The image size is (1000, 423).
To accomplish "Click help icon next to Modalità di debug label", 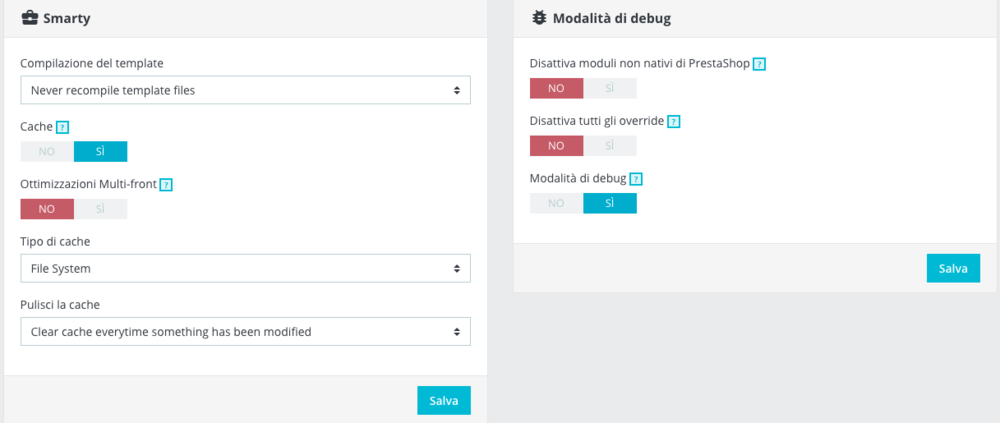I will [x=636, y=179].
